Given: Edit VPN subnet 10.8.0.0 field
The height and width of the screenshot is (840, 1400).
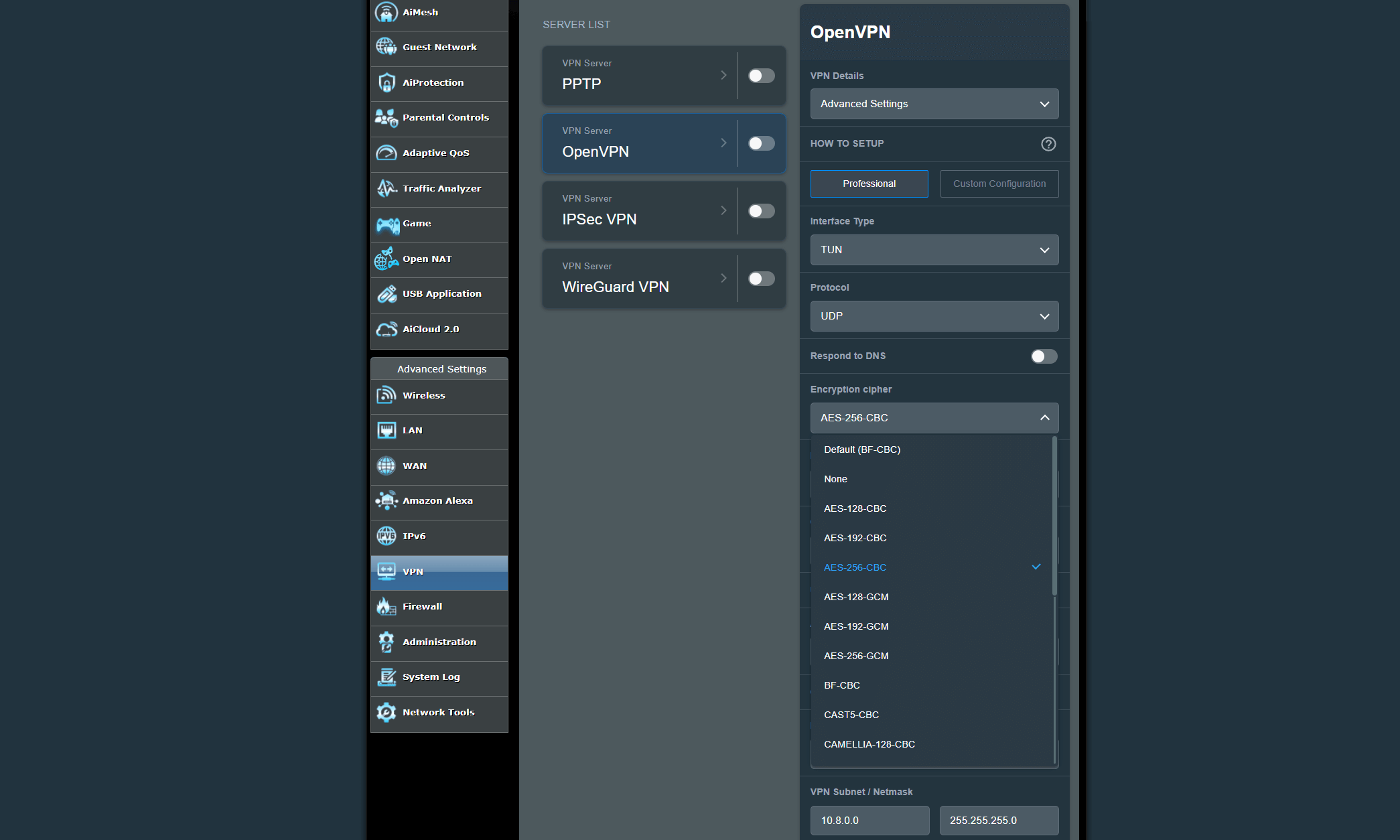Looking at the screenshot, I should pos(869,821).
